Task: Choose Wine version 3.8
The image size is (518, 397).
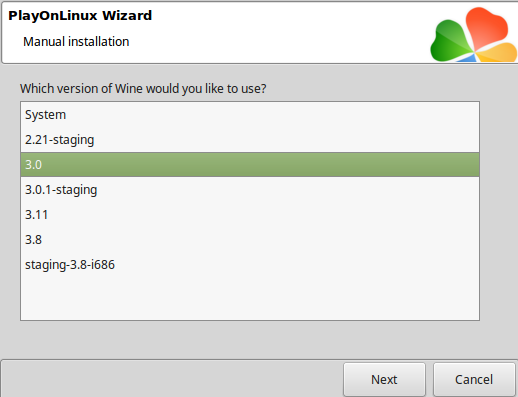Action: pos(250,240)
